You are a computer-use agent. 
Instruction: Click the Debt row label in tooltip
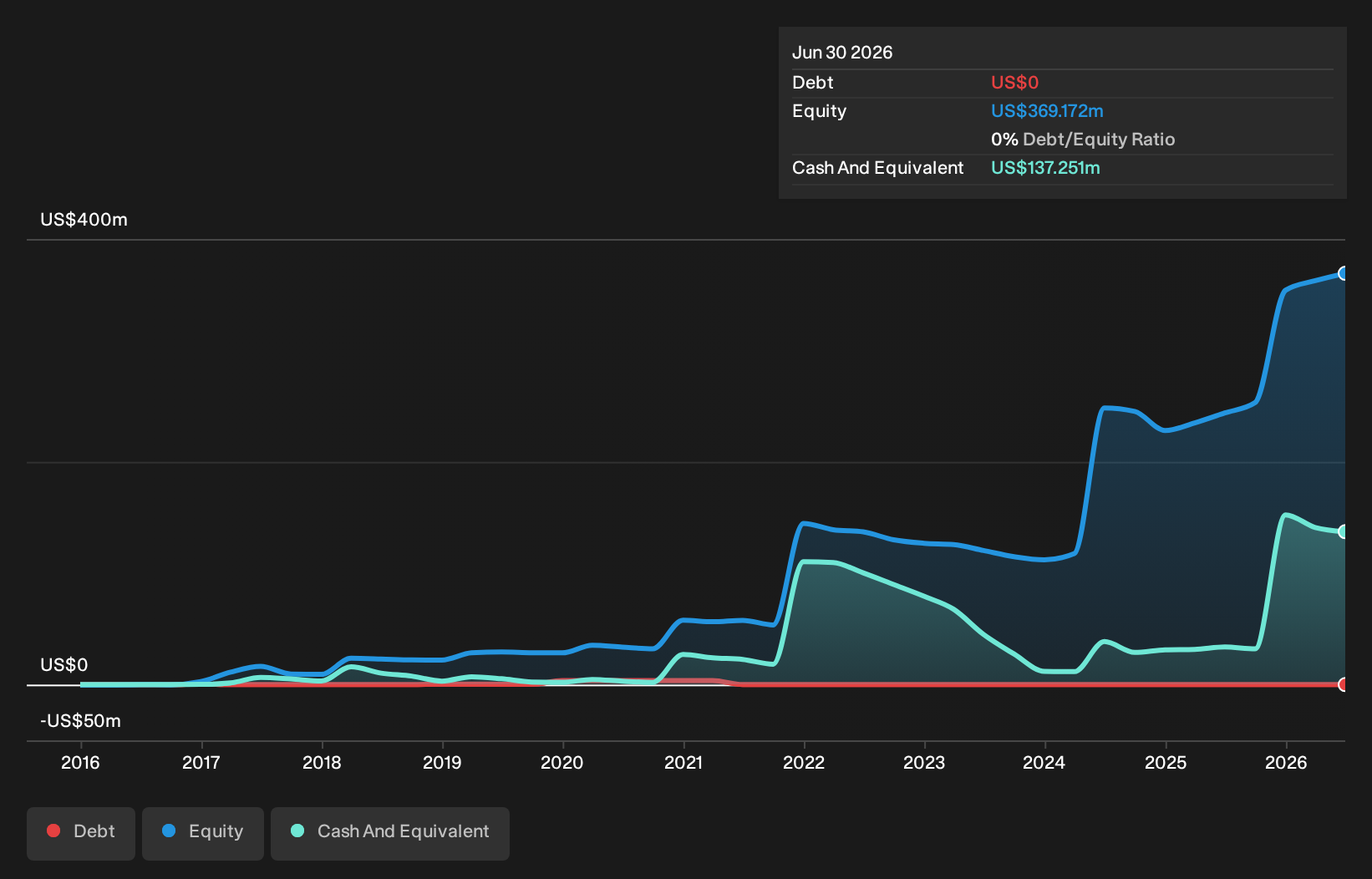point(813,83)
